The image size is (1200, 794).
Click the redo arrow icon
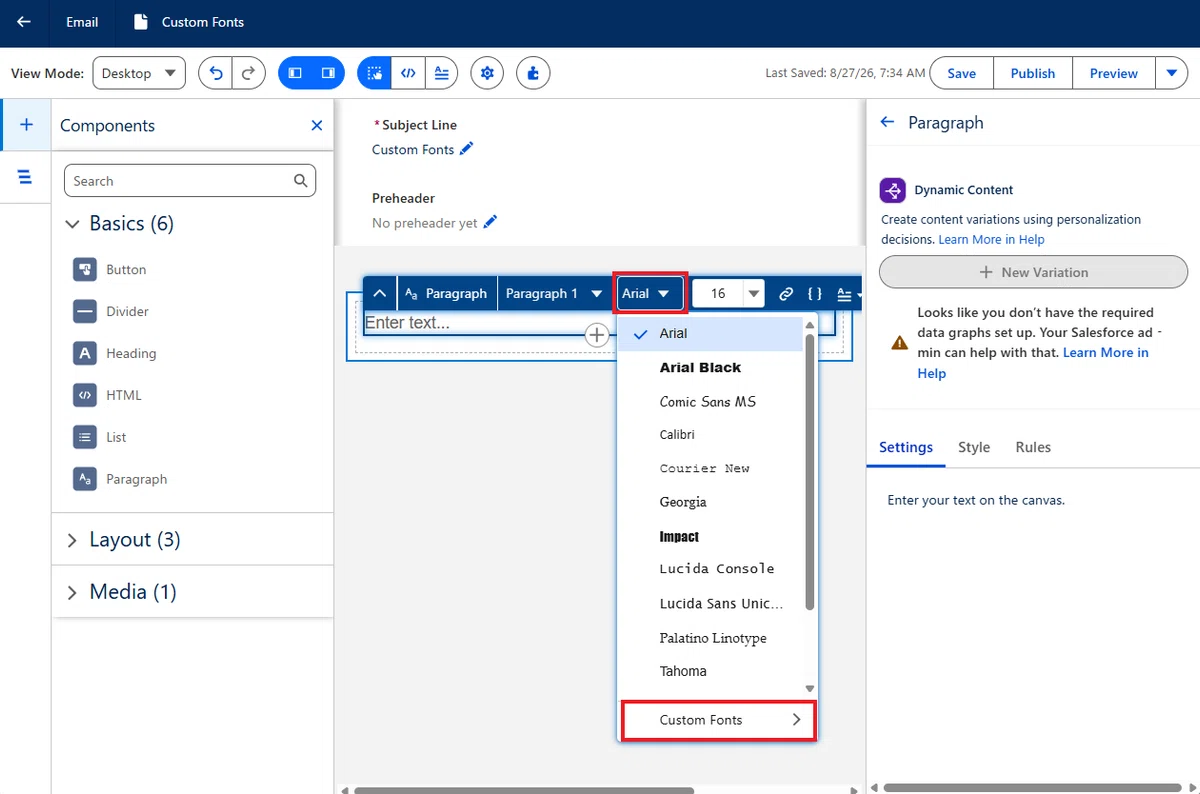(x=250, y=73)
